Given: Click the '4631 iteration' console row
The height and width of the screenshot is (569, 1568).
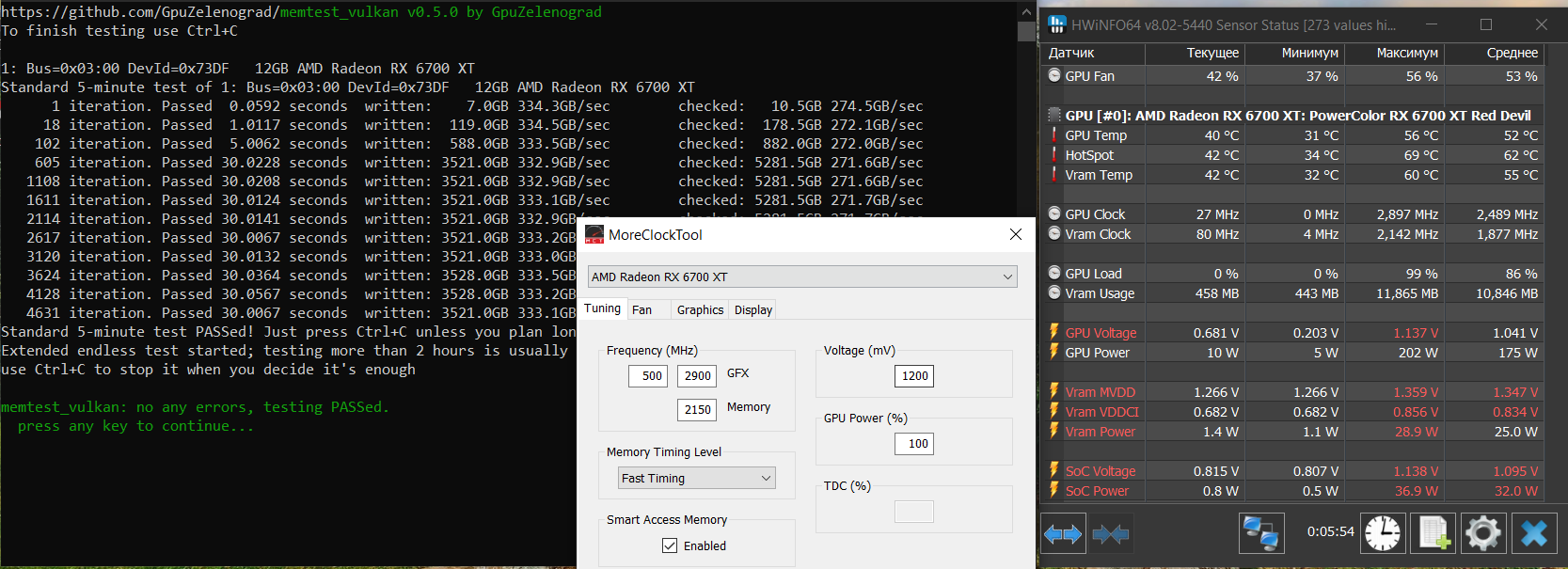Looking at the screenshot, I should [301, 312].
